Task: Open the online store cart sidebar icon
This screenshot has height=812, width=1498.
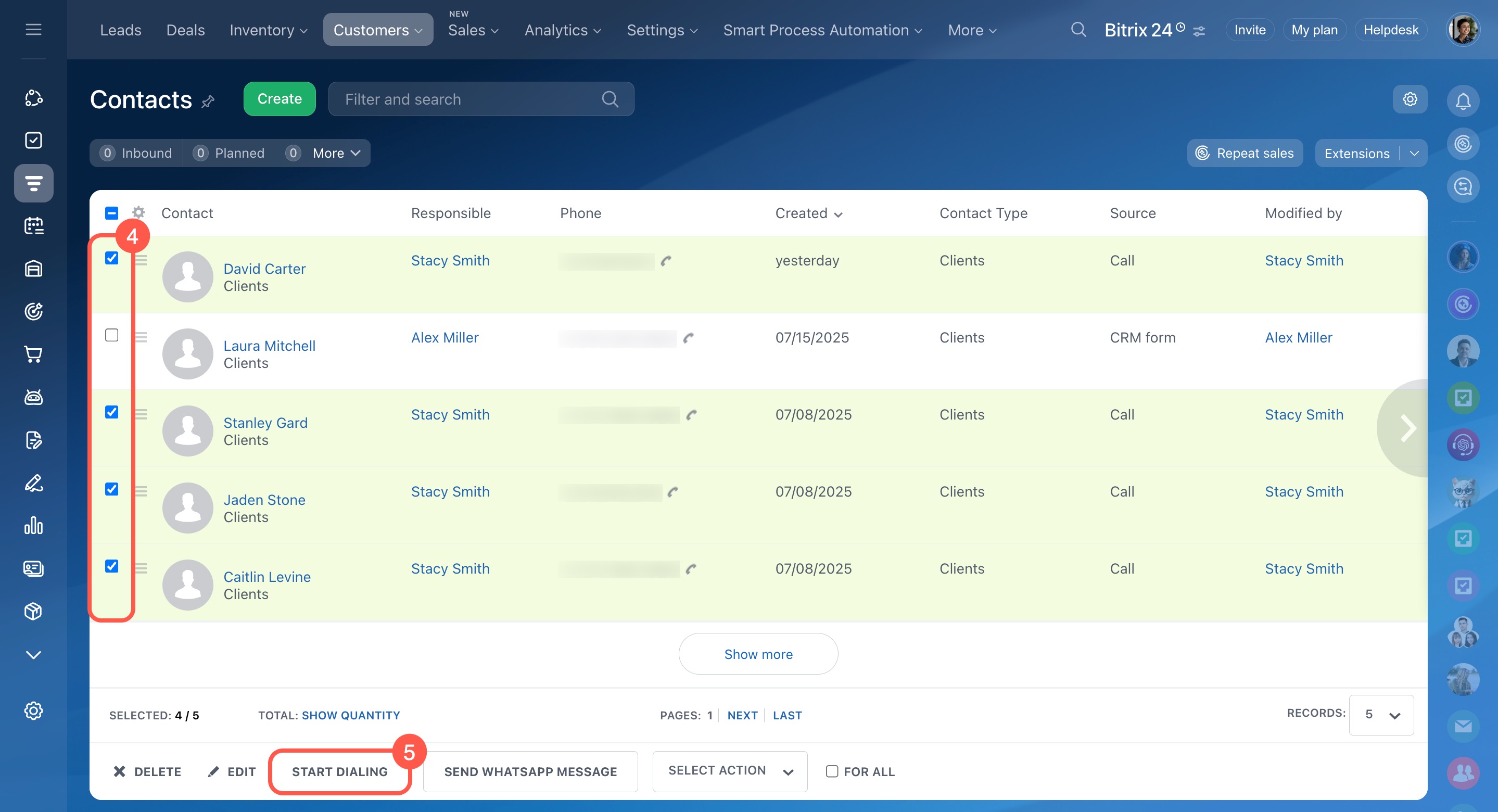Action: 34,354
